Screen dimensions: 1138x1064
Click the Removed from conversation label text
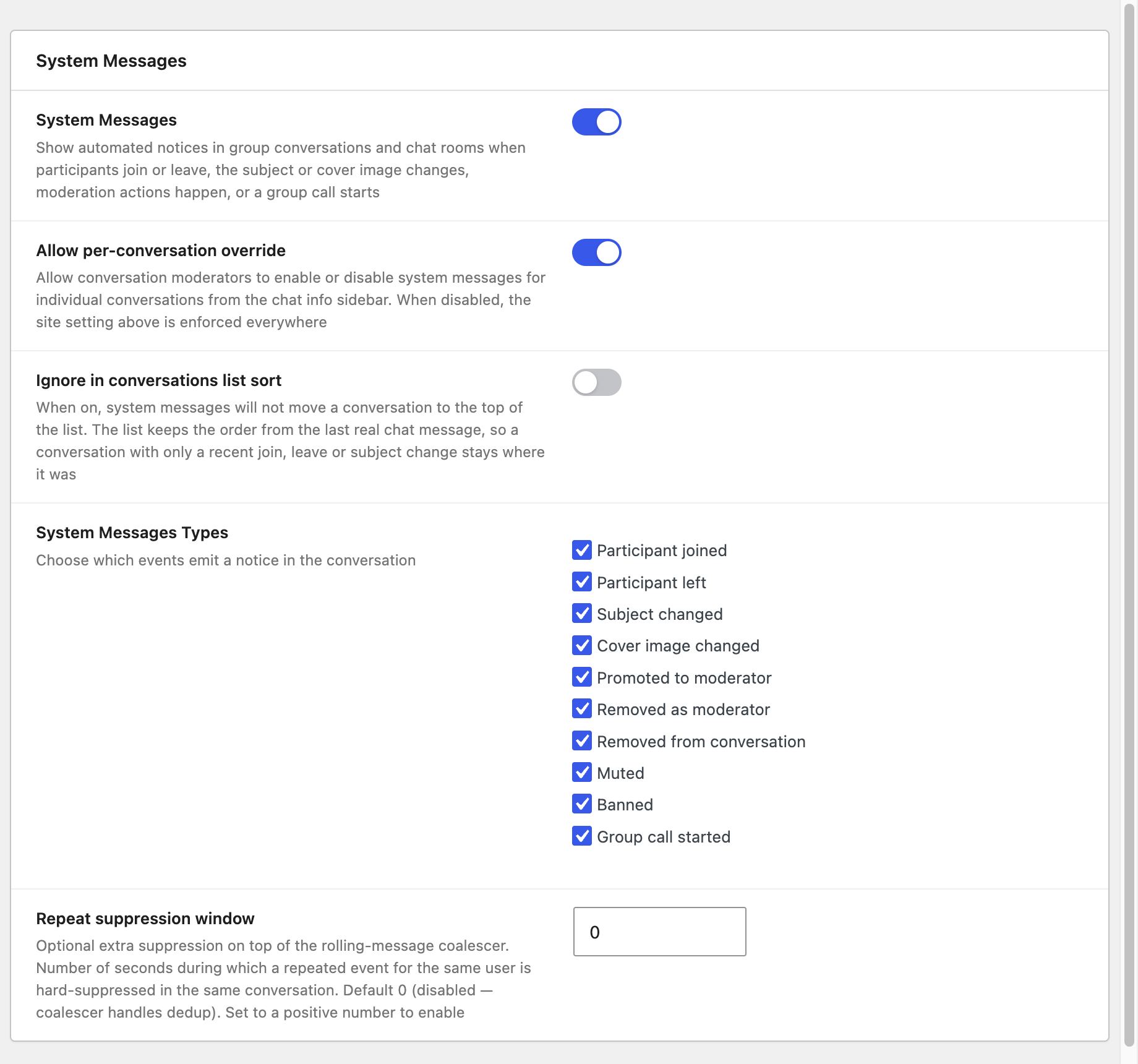coord(701,742)
